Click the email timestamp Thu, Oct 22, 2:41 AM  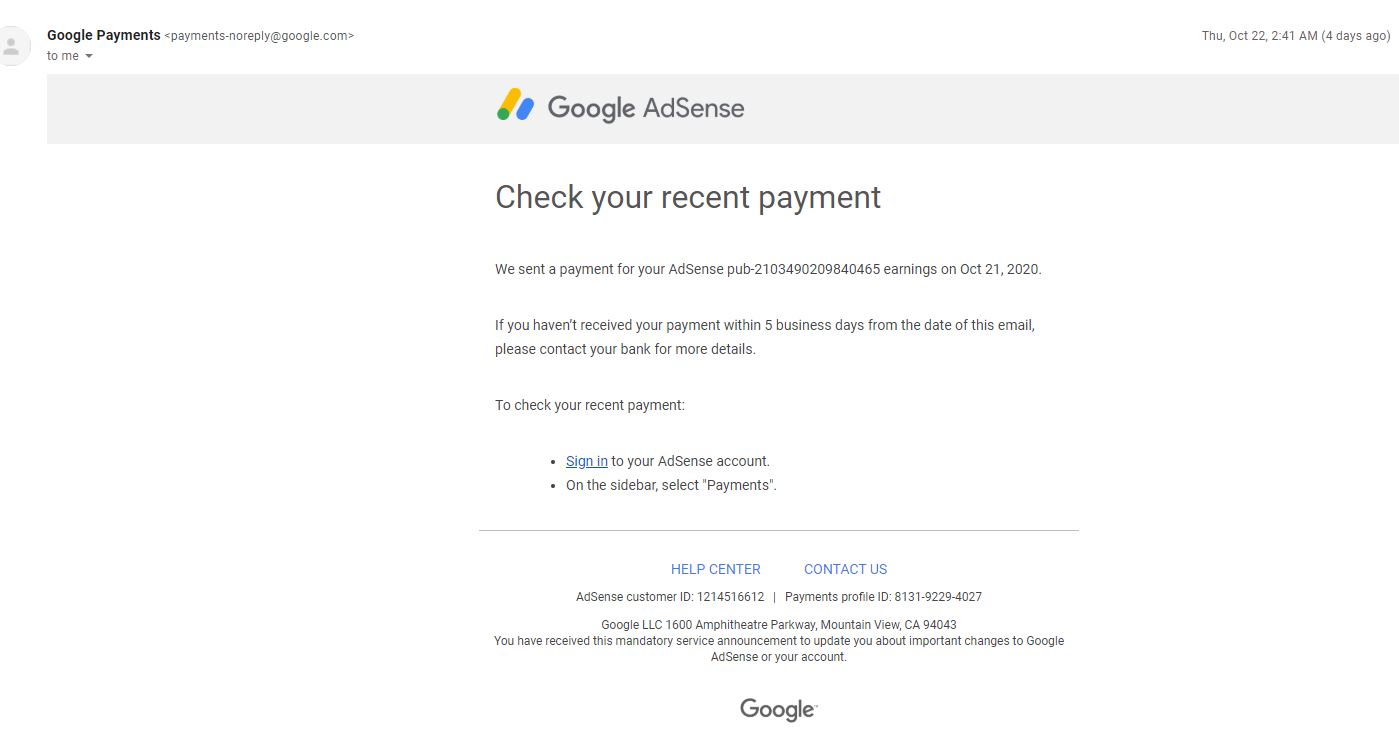point(1296,36)
